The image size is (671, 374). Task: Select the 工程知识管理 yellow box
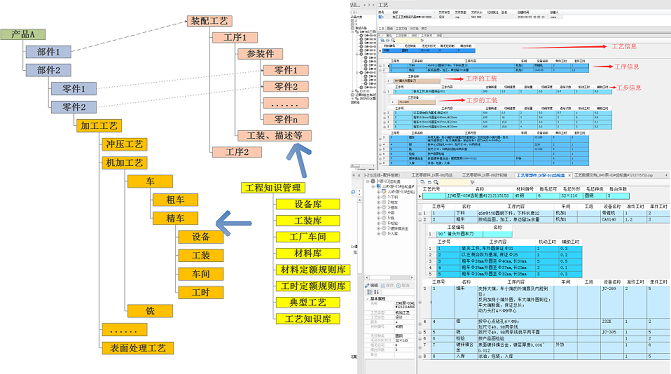coord(273,187)
